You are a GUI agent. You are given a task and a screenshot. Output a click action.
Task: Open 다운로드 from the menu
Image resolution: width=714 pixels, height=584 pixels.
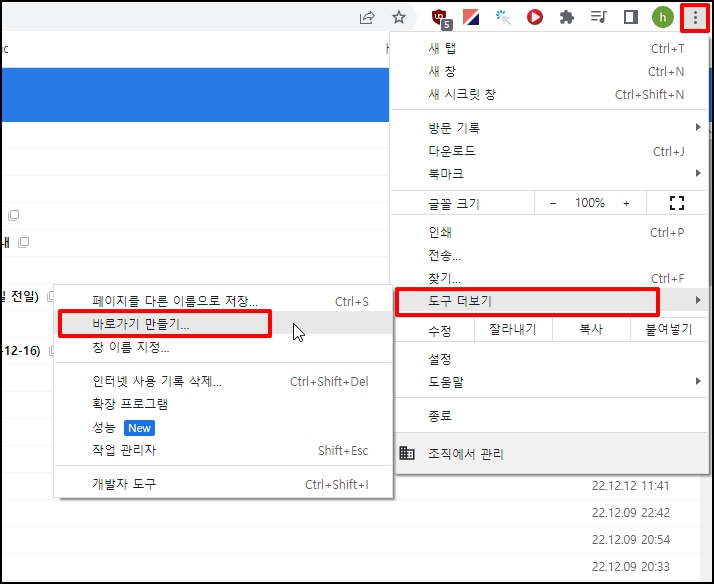point(549,151)
